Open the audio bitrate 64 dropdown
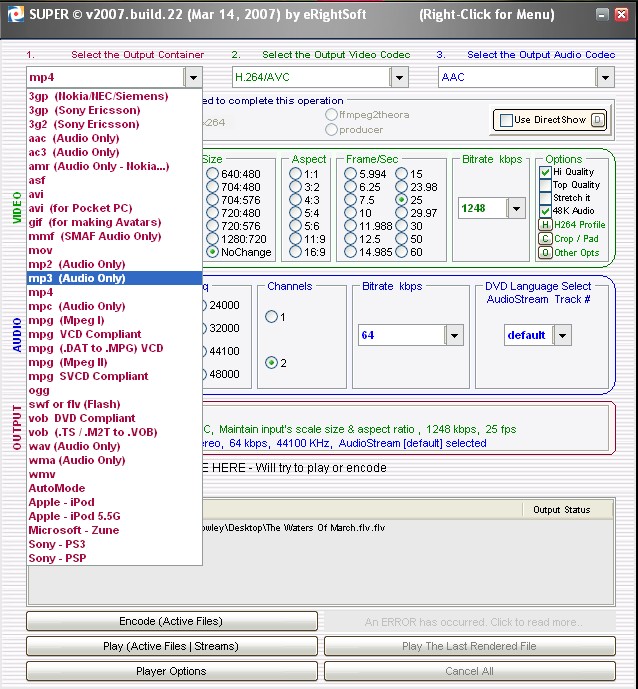This screenshot has width=638, height=689. 454,335
